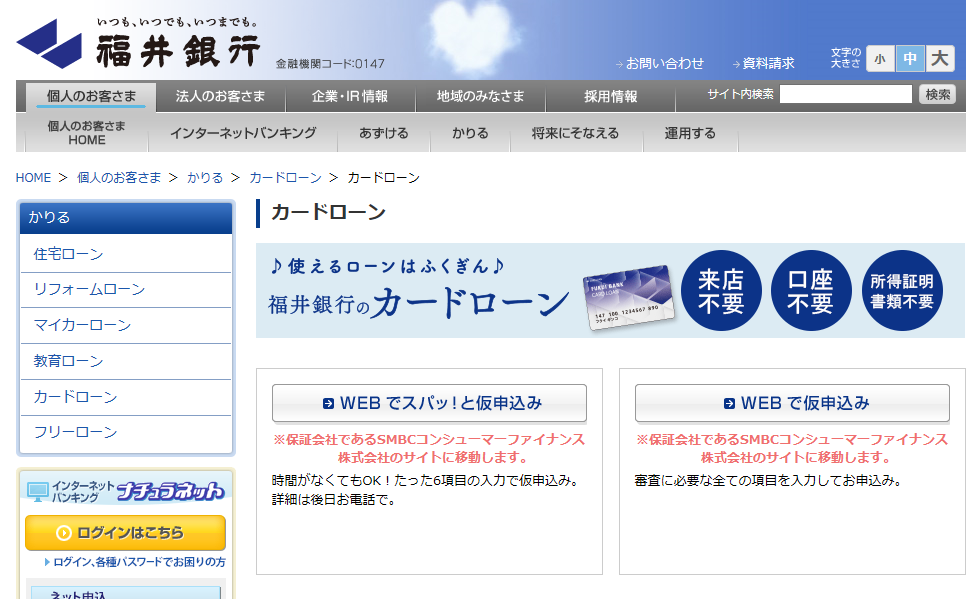Select the 個人のお客さま tab
Viewport: 980px width, 599px height.
91,96
